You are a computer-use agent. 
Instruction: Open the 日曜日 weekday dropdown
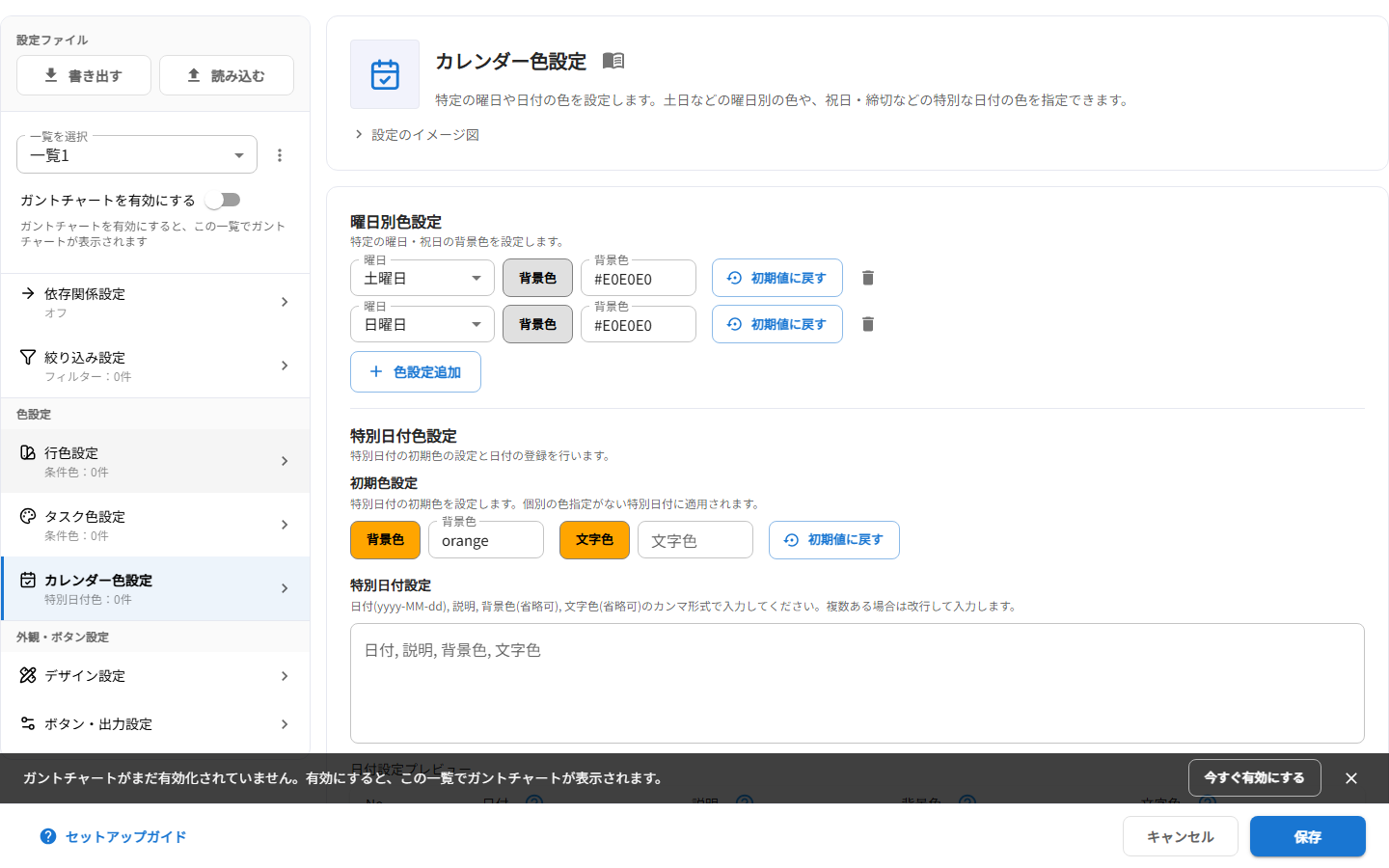pyautogui.click(x=422, y=324)
